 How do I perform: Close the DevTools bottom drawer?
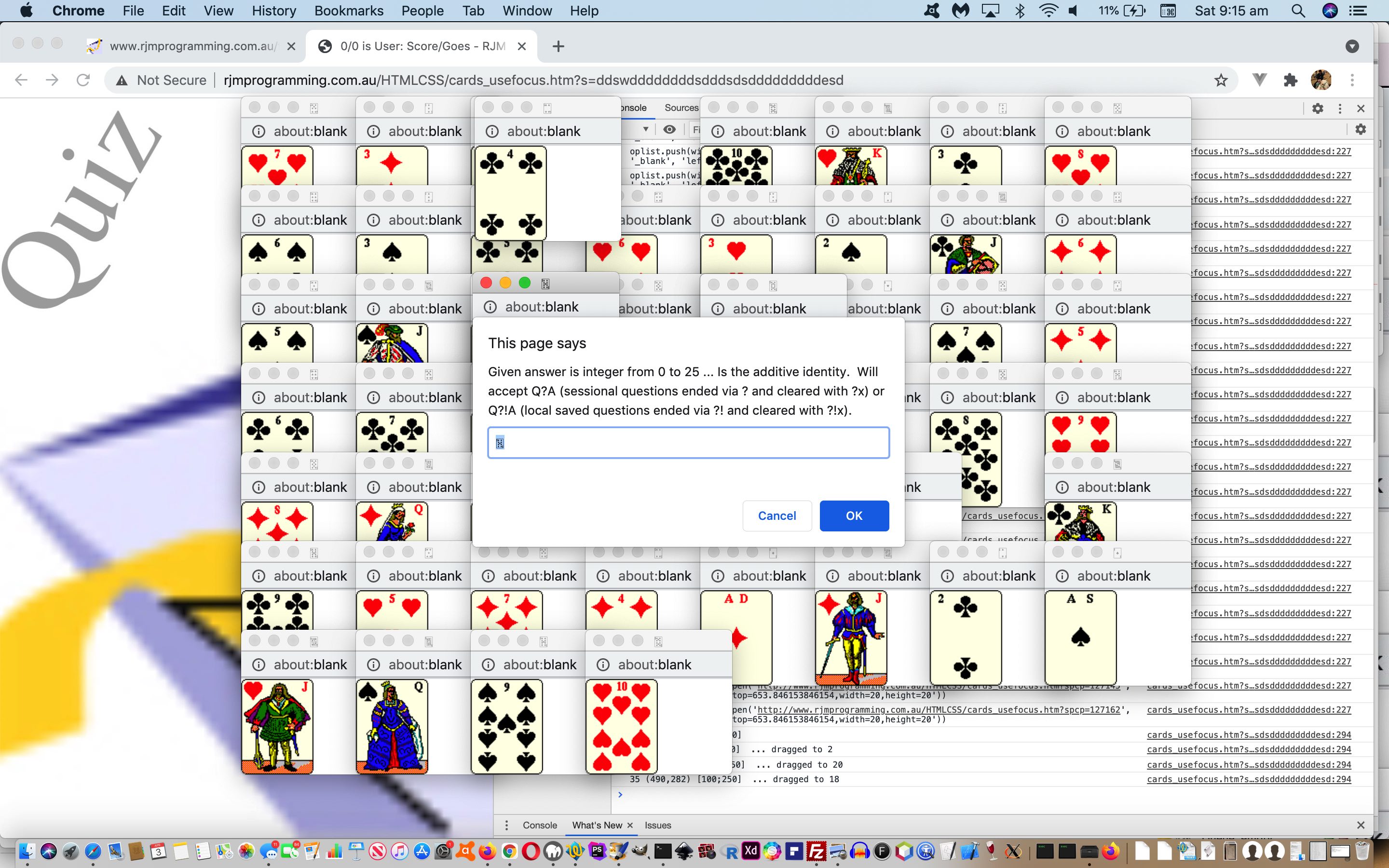[1360, 825]
